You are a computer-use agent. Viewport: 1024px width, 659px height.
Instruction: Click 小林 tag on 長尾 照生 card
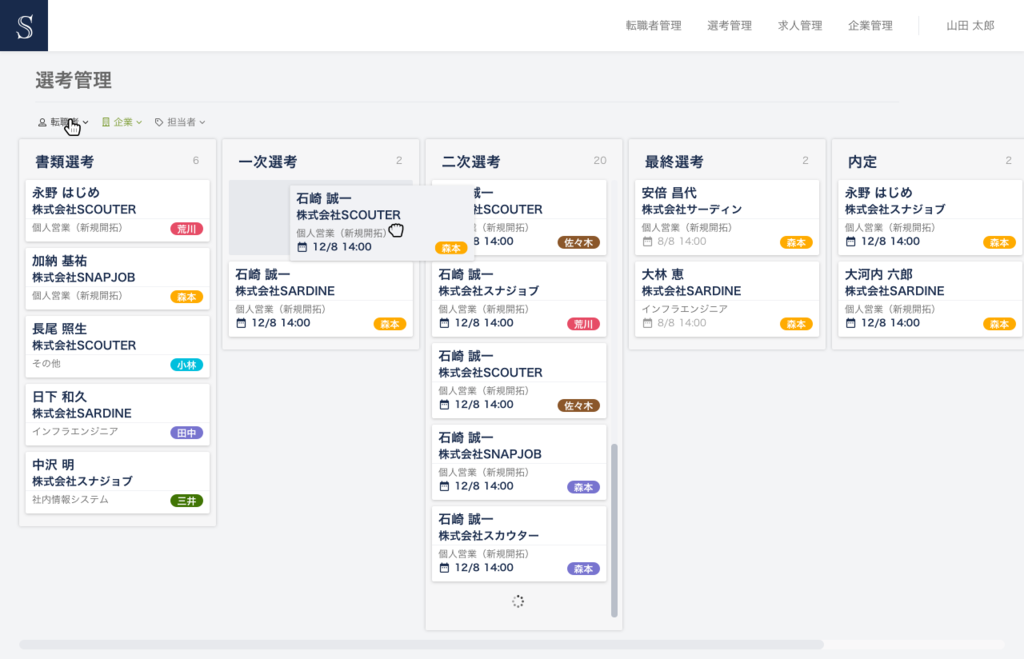coord(187,364)
